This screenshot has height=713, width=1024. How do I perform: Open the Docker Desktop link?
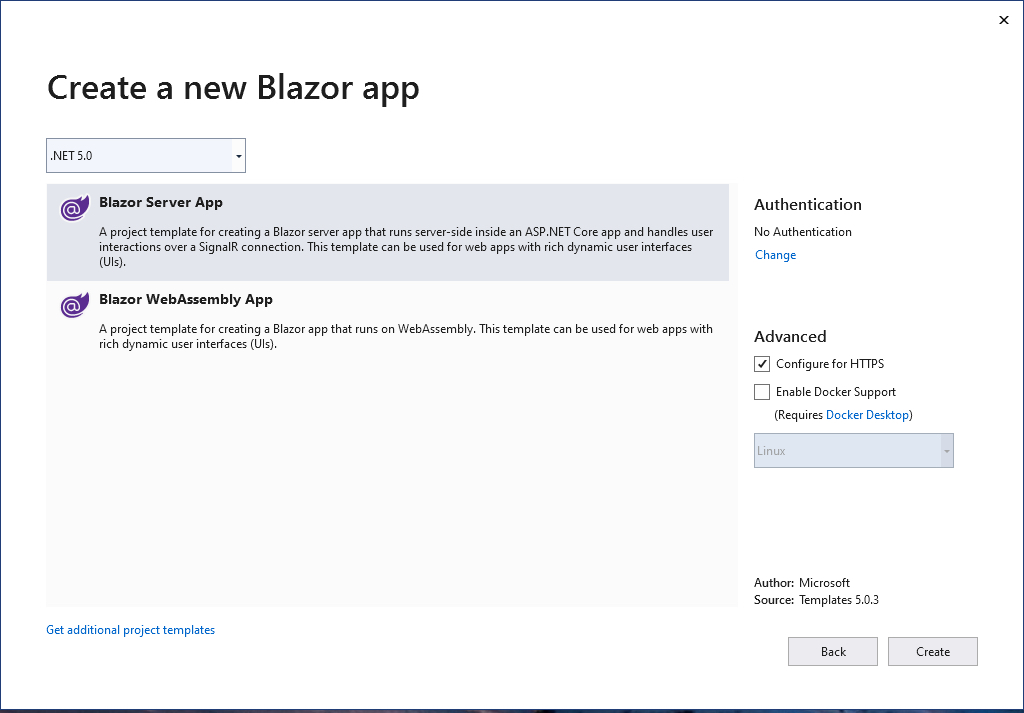coord(867,415)
